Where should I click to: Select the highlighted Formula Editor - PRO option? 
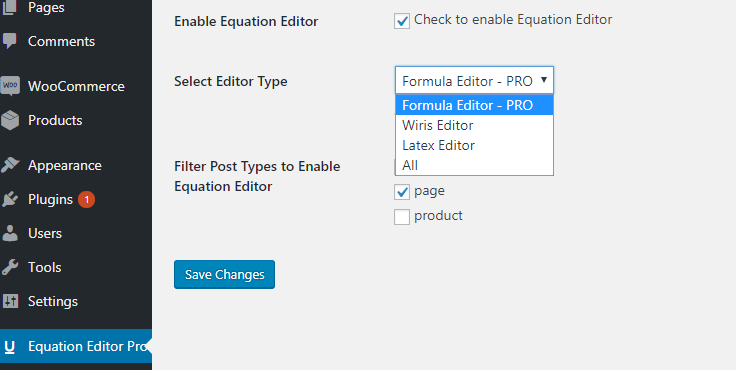point(475,105)
